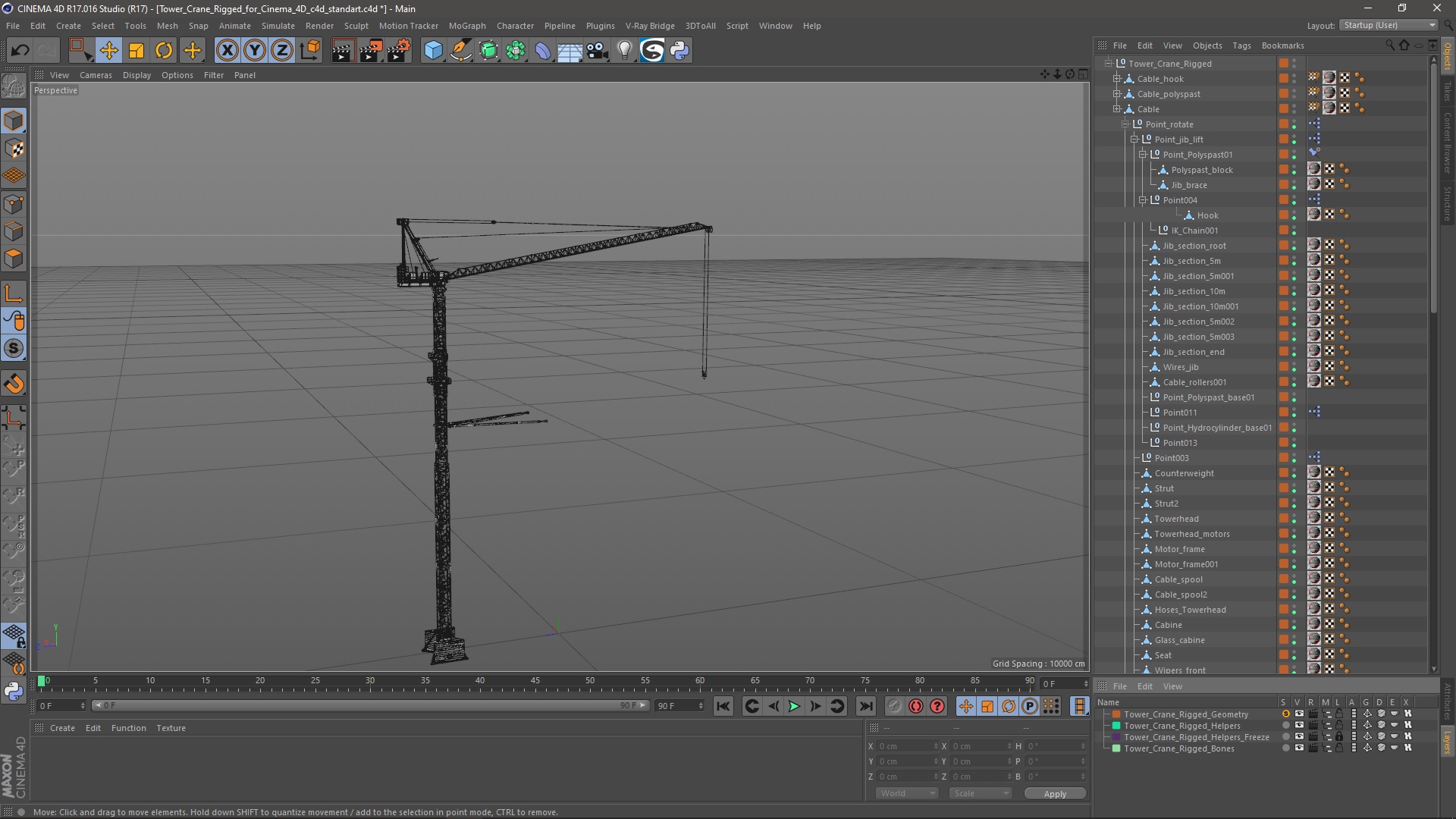Viewport: 1456px width, 819px height.
Task: Toggle visibility dots for Counterweight object
Action: click(x=1294, y=473)
